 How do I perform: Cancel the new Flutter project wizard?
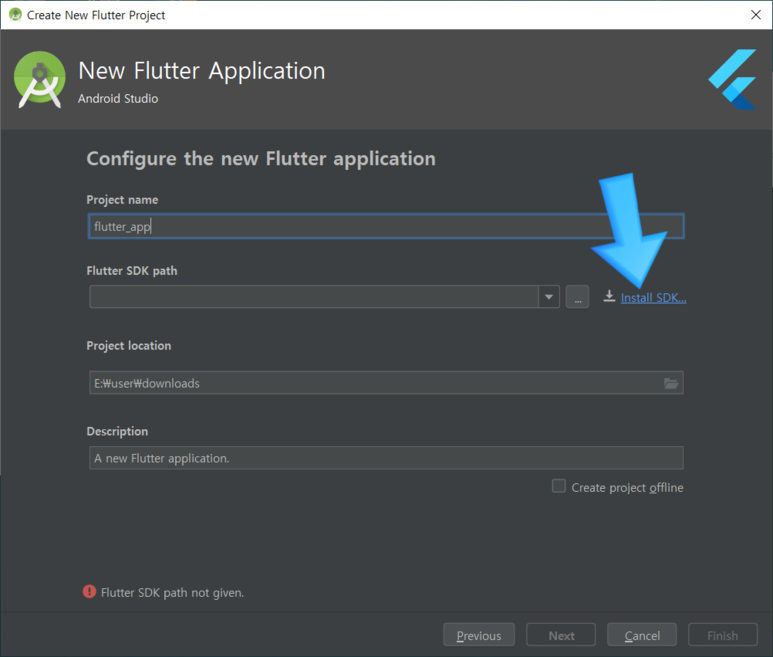(x=642, y=635)
